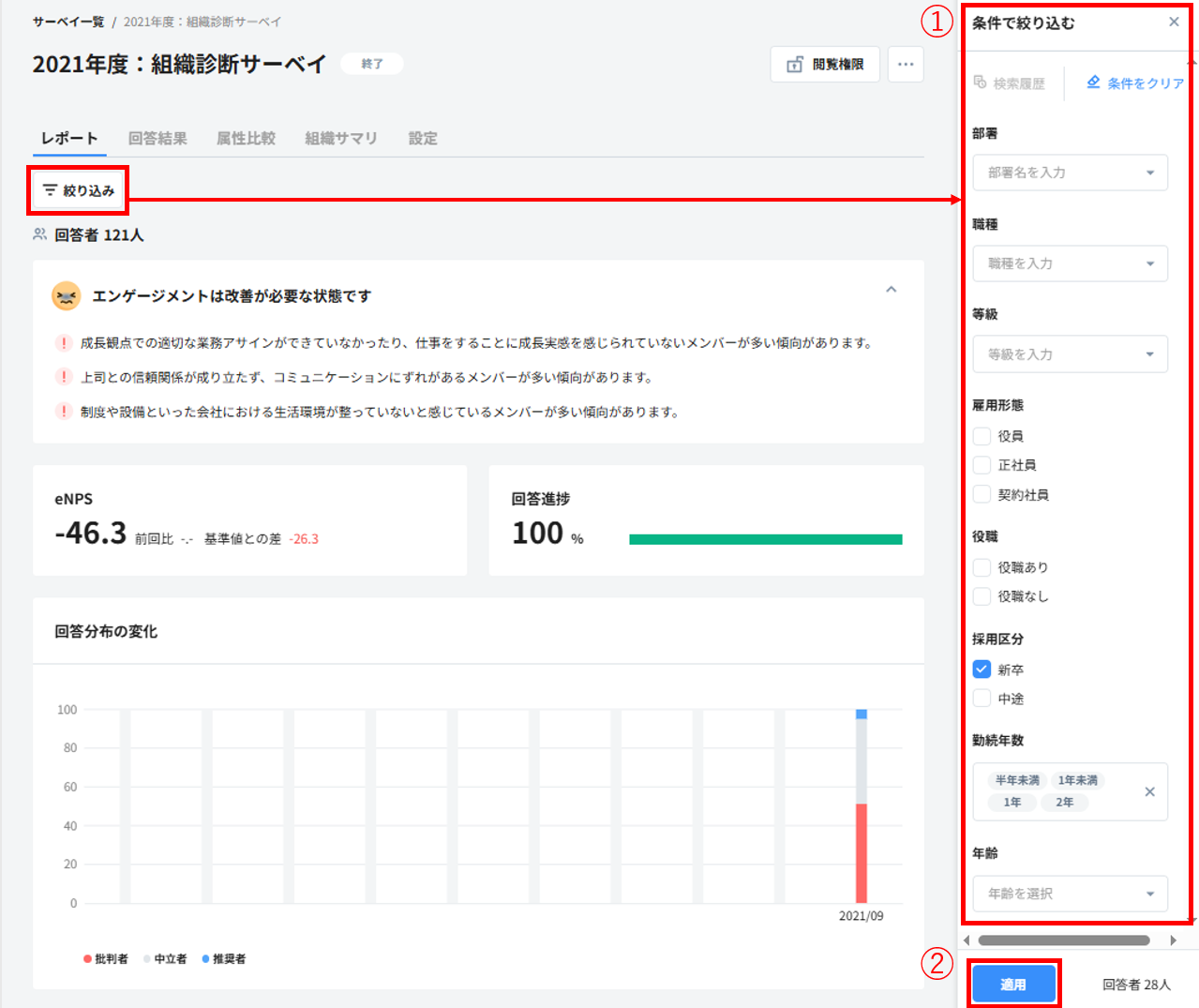
Task: Switch to the 回答結果 tab
Action: [x=157, y=139]
